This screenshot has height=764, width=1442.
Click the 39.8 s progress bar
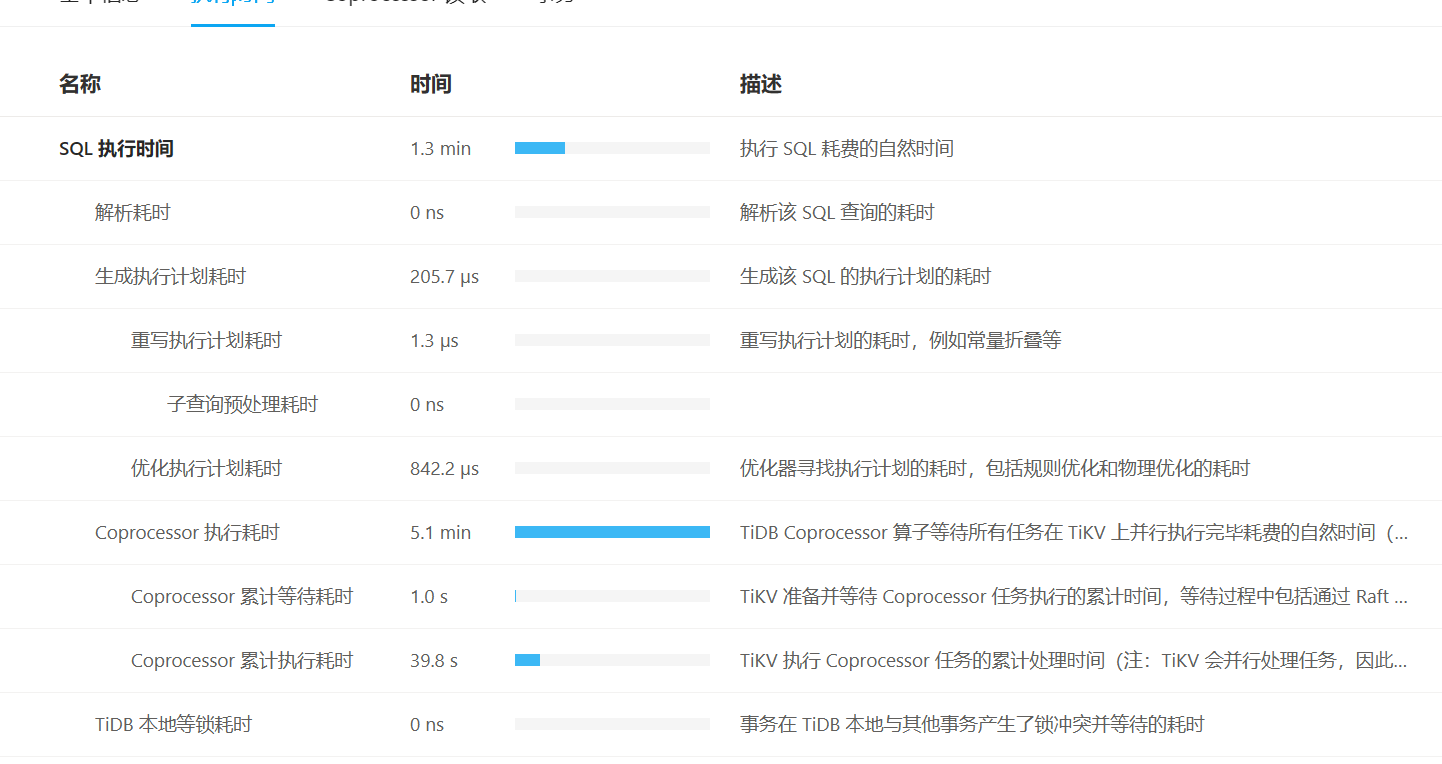pos(612,660)
